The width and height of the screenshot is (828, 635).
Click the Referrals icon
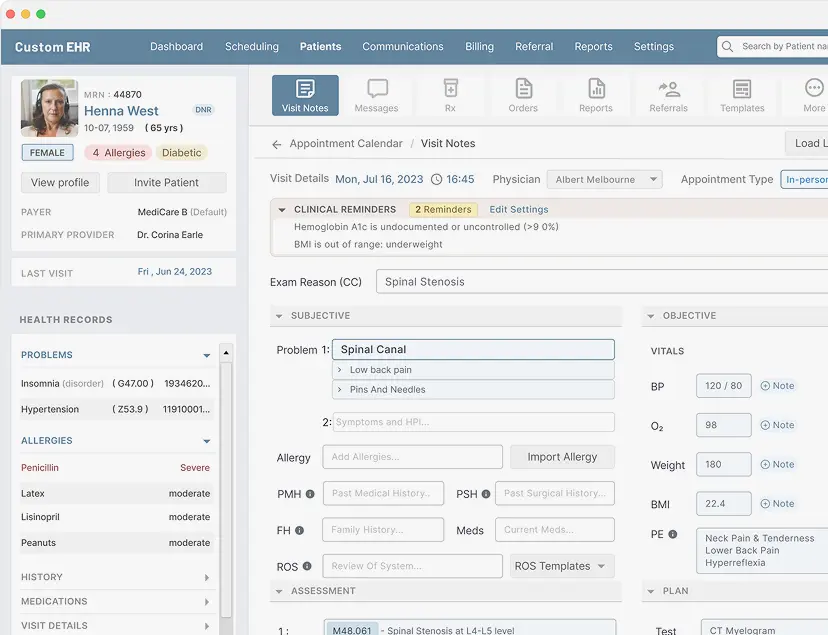(x=668, y=95)
